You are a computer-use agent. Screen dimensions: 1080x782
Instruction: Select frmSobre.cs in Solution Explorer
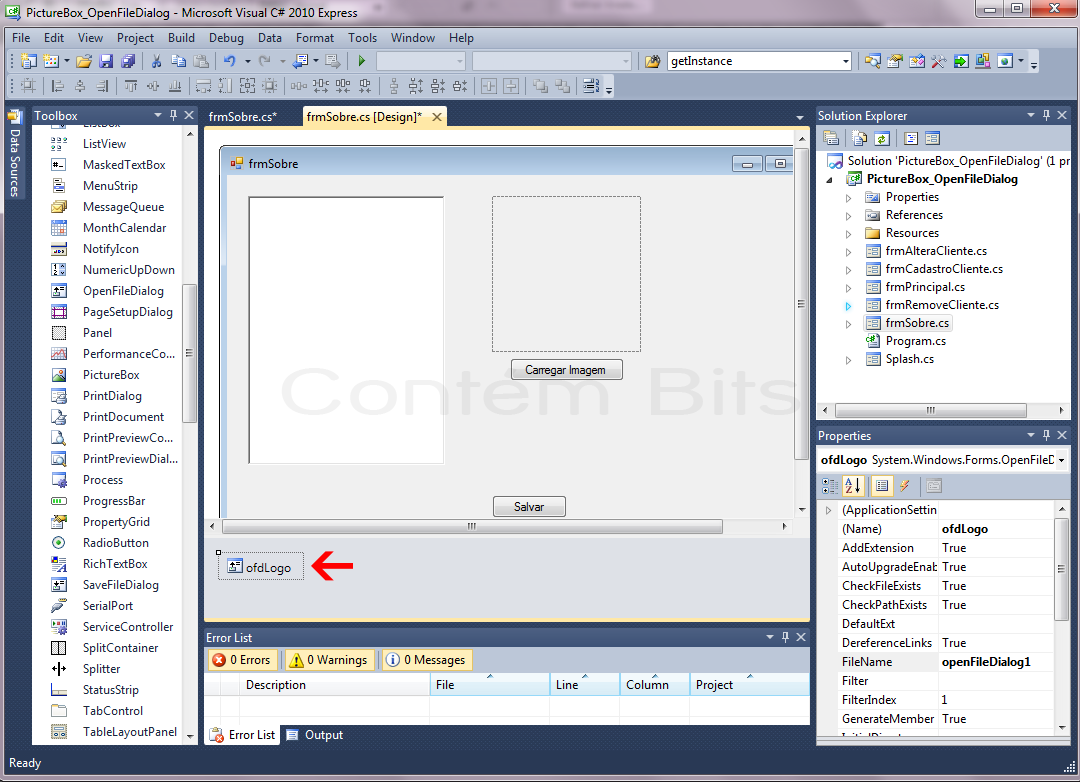tap(917, 323)
